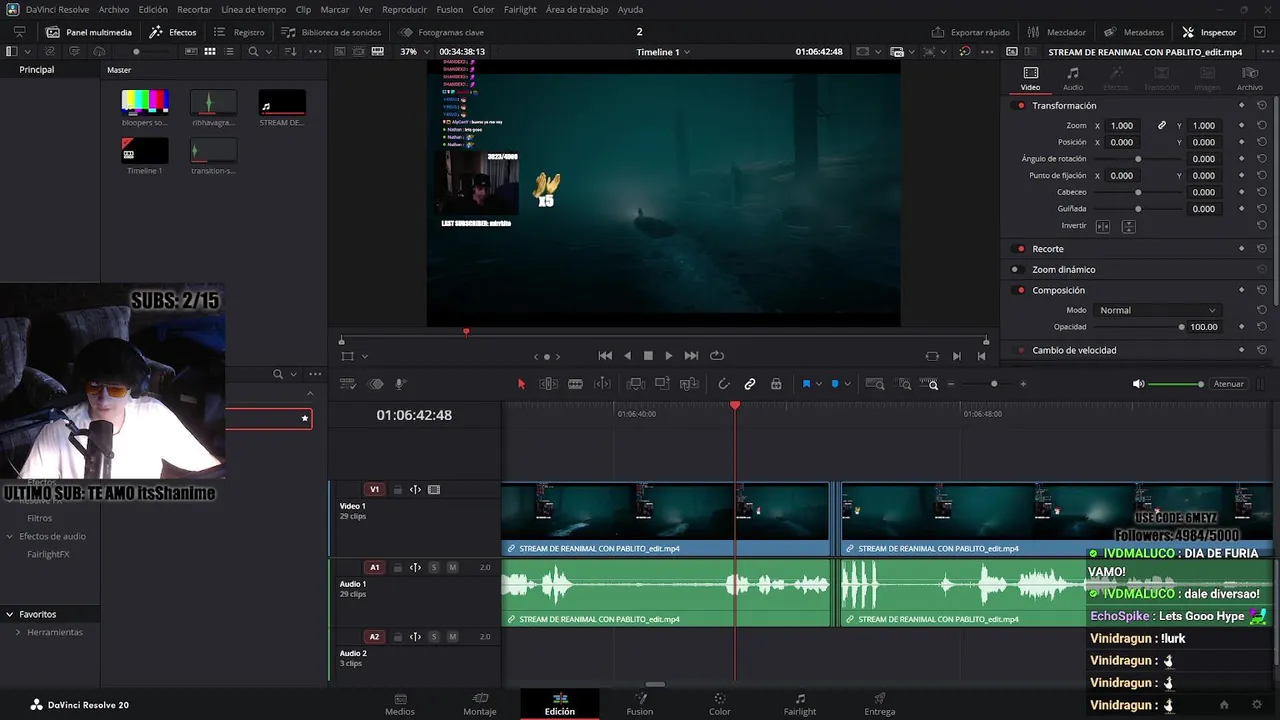Select the arrow Selection mode tool

[x=521, y=384]
